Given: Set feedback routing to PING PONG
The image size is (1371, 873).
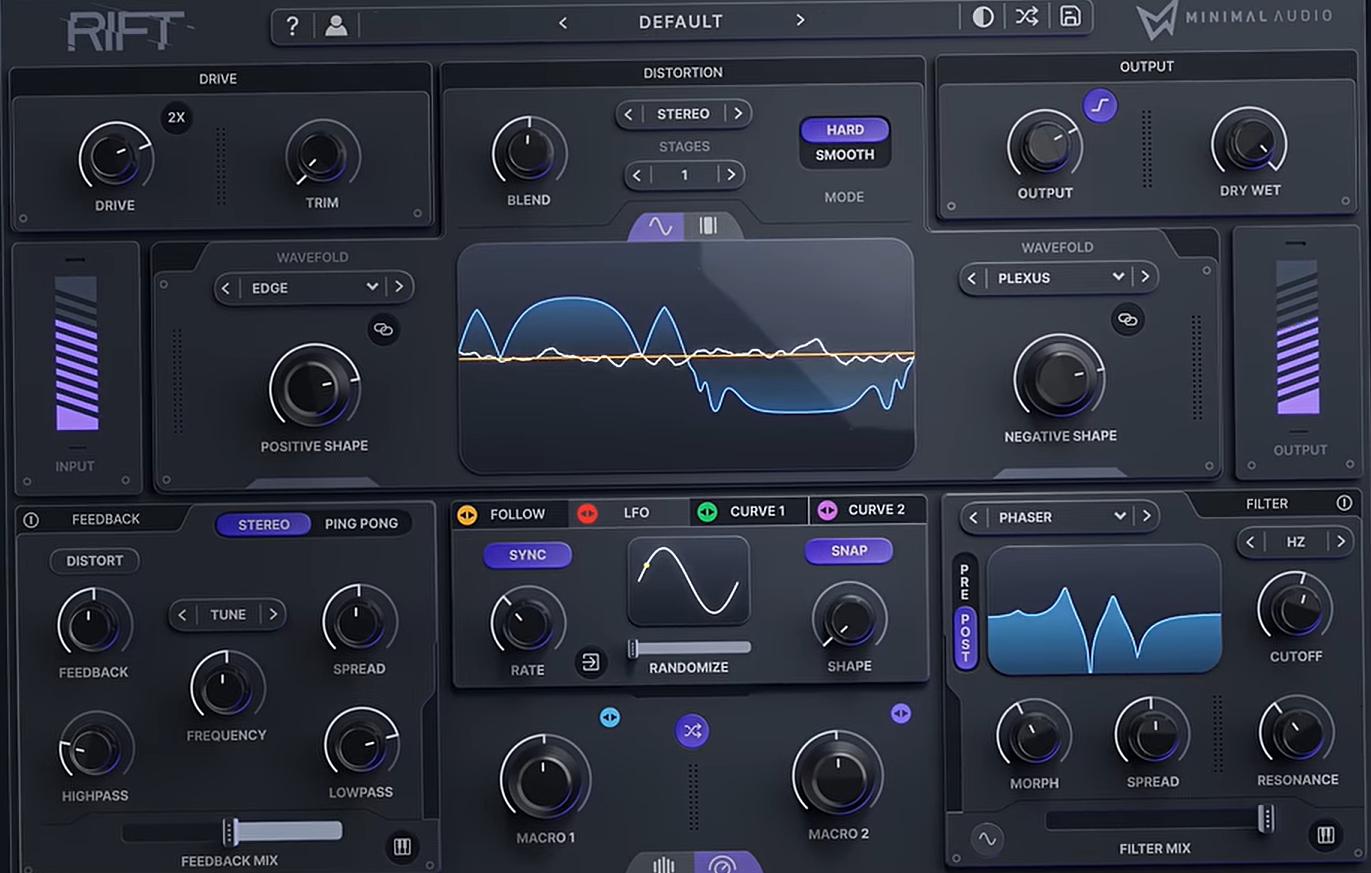Looking at the screenshot, I should (x=361, y=523).
